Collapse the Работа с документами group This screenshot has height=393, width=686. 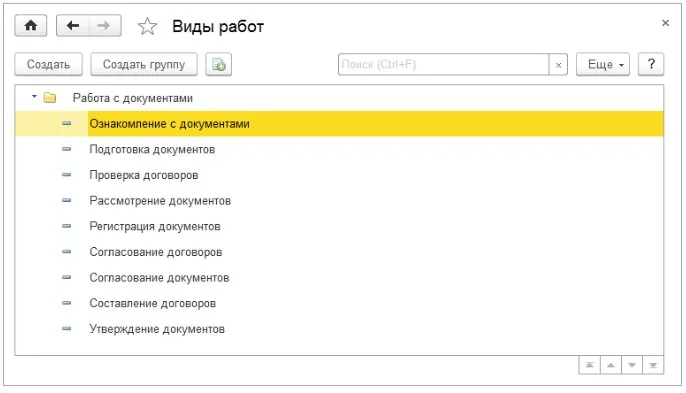34,96
